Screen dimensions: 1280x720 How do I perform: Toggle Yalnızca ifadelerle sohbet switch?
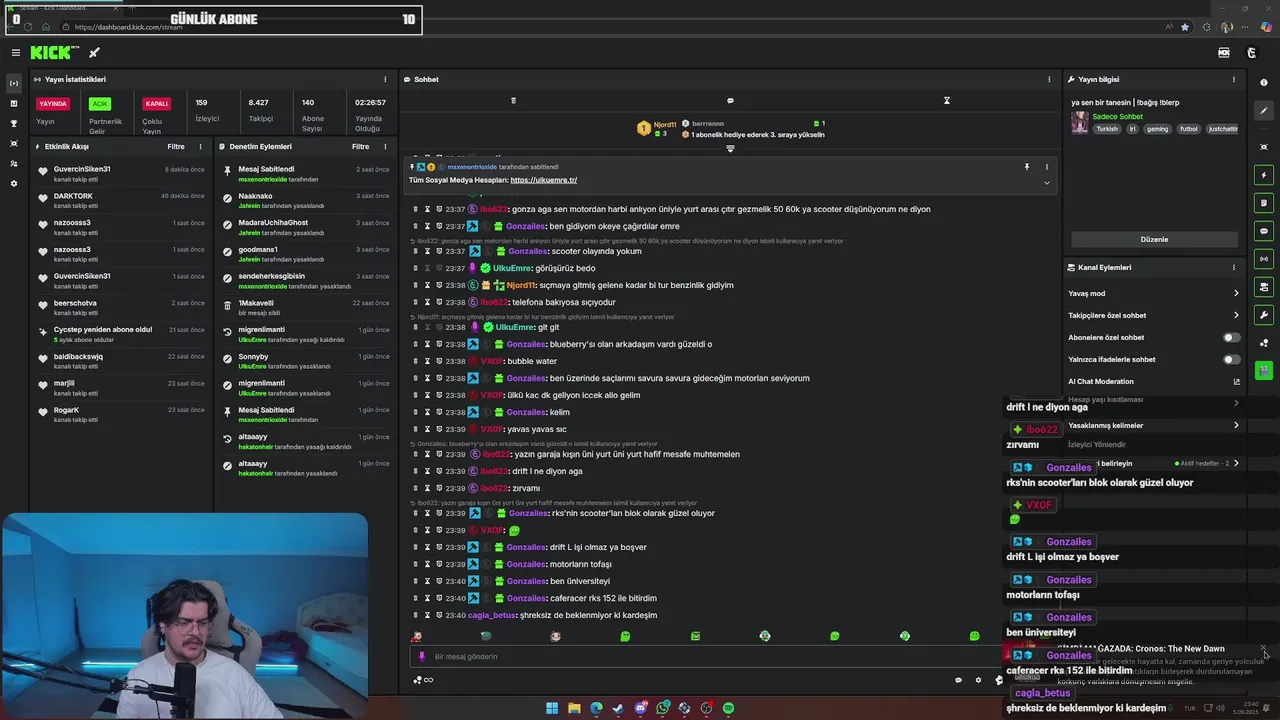[1232, 359]
